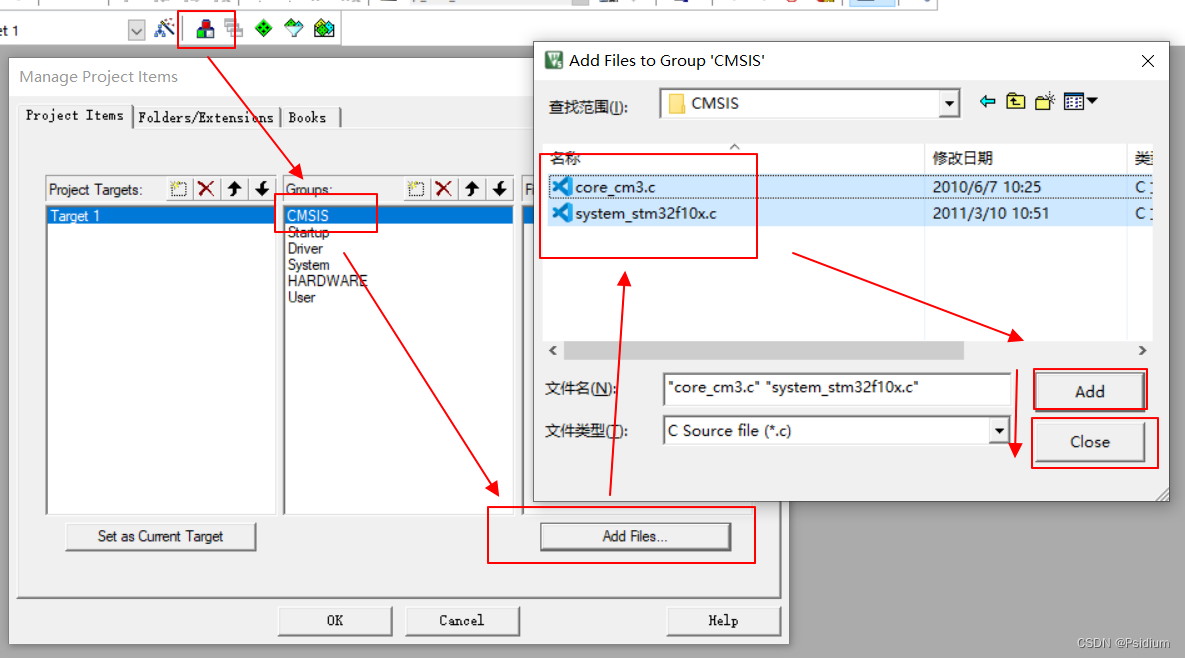Open Manage Project Items toolbar icon

click(205, 29)
